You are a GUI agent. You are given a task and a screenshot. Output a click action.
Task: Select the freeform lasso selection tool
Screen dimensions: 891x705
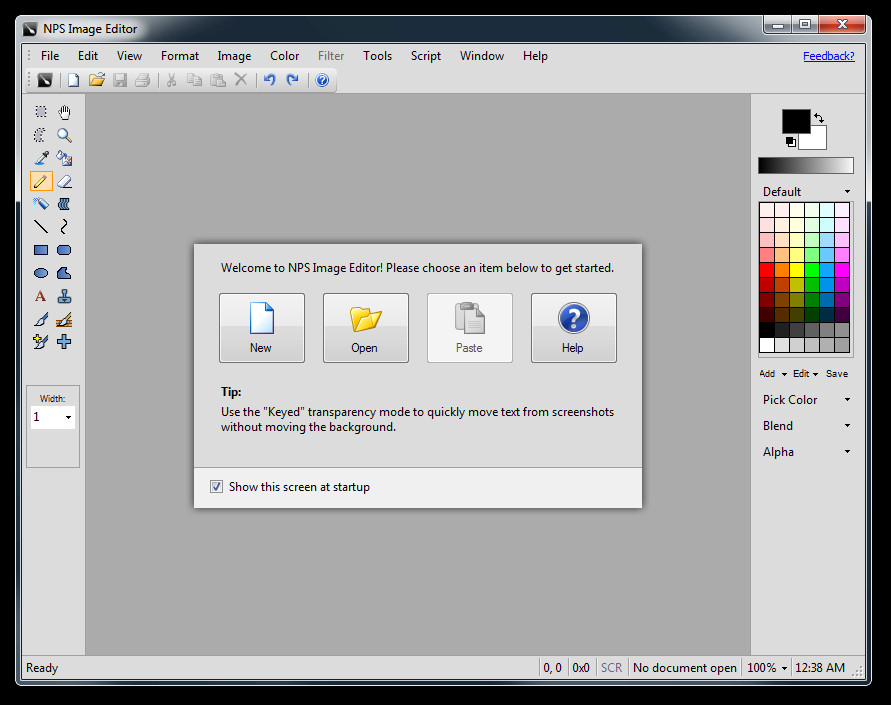(x=41, y=135)
